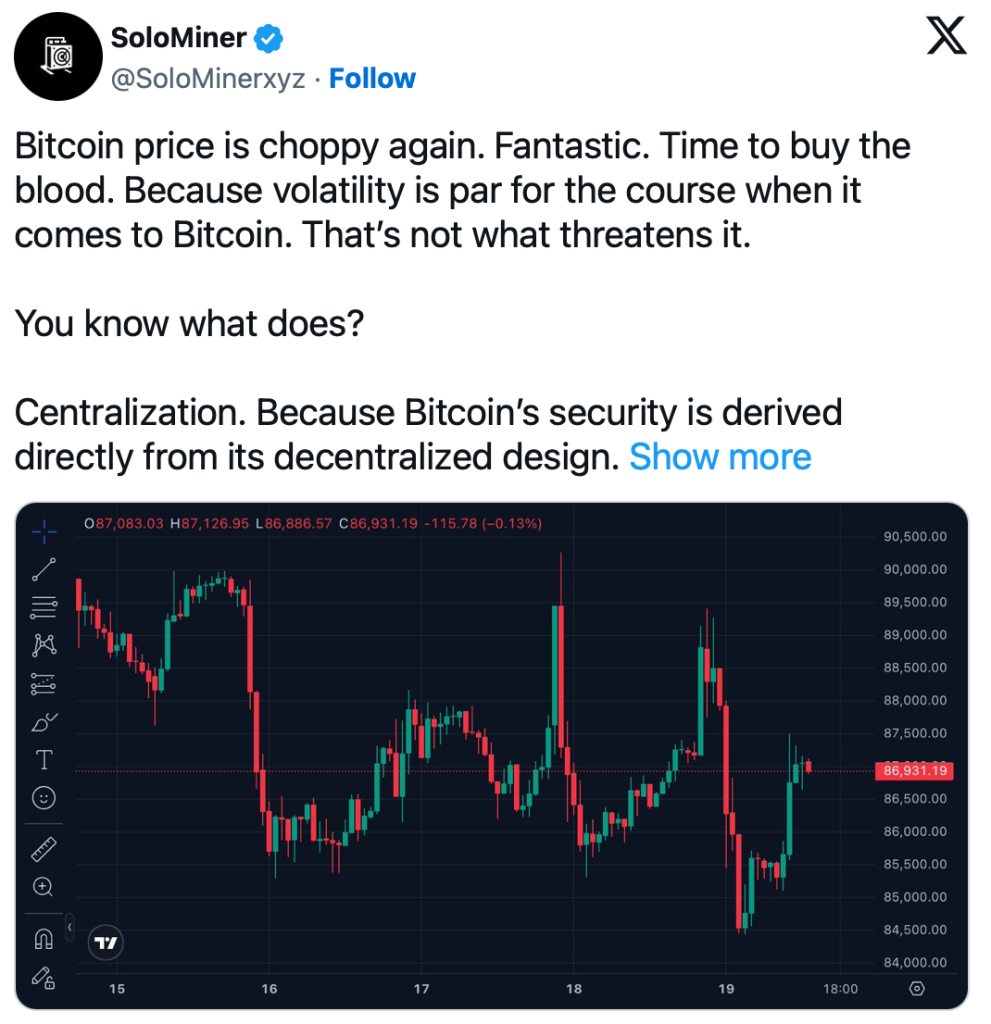
Task: Select the XABCD pattern tool
Action: [x=44, y=645]
